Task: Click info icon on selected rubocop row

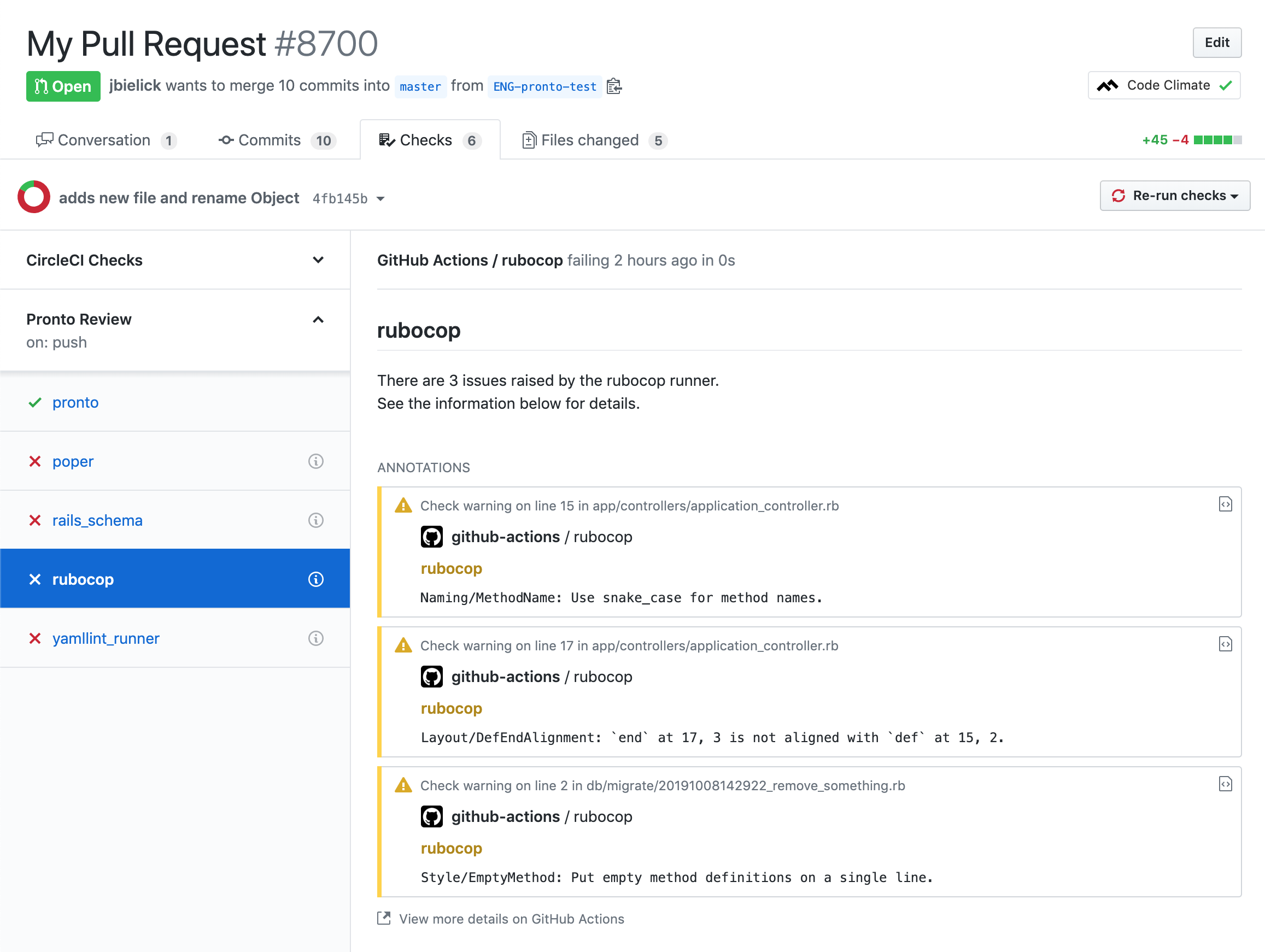Action: pos(315,579)
